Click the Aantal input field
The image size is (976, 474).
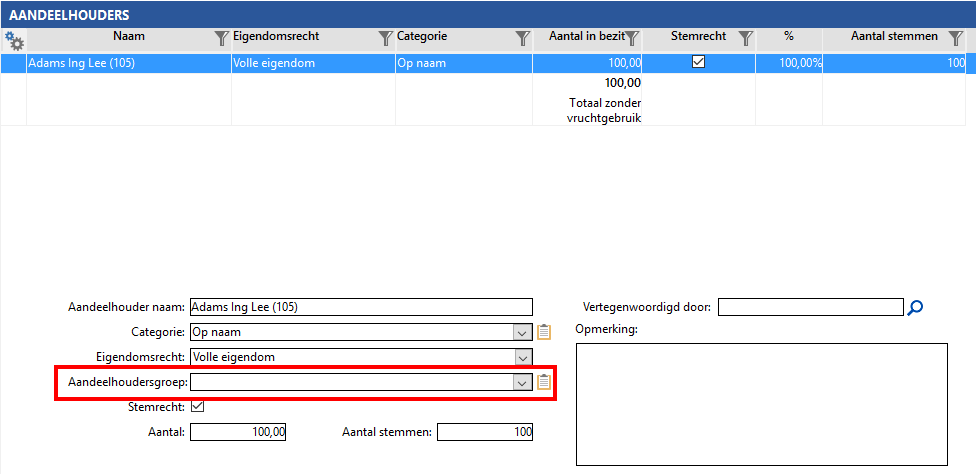pos(238,432)
